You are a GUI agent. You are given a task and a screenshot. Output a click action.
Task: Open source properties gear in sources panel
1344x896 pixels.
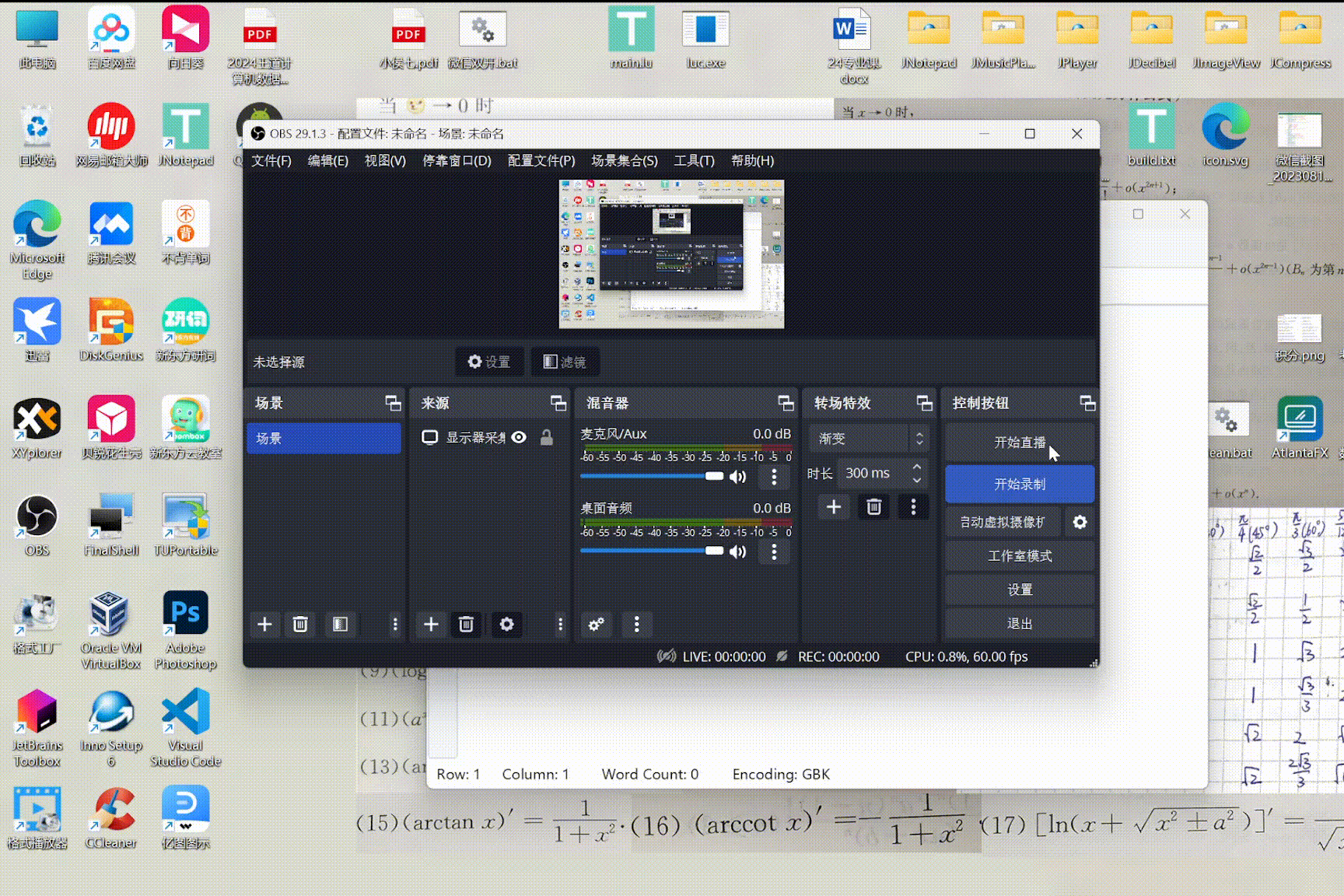click(x=506, y=625)
